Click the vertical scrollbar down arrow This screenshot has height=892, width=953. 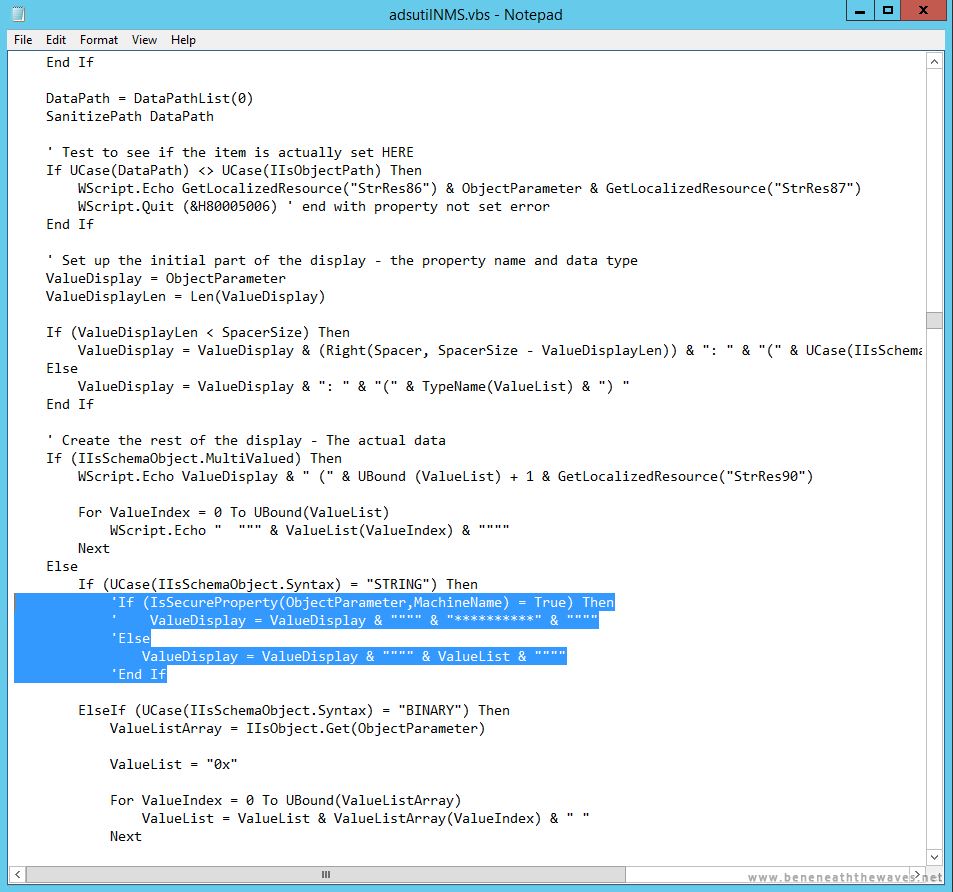click(x=934, y=857)
